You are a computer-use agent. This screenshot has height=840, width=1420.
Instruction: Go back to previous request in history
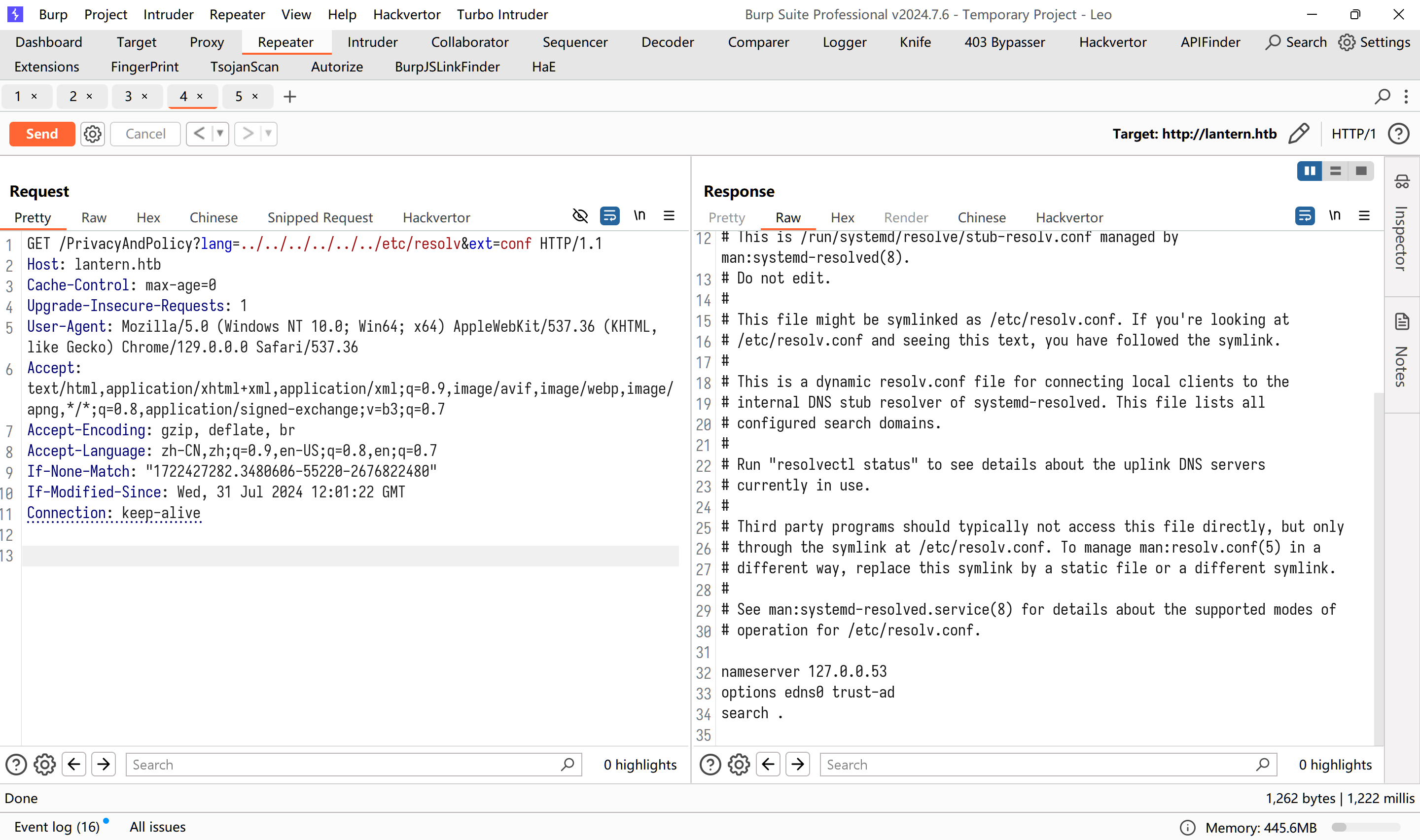199,134
